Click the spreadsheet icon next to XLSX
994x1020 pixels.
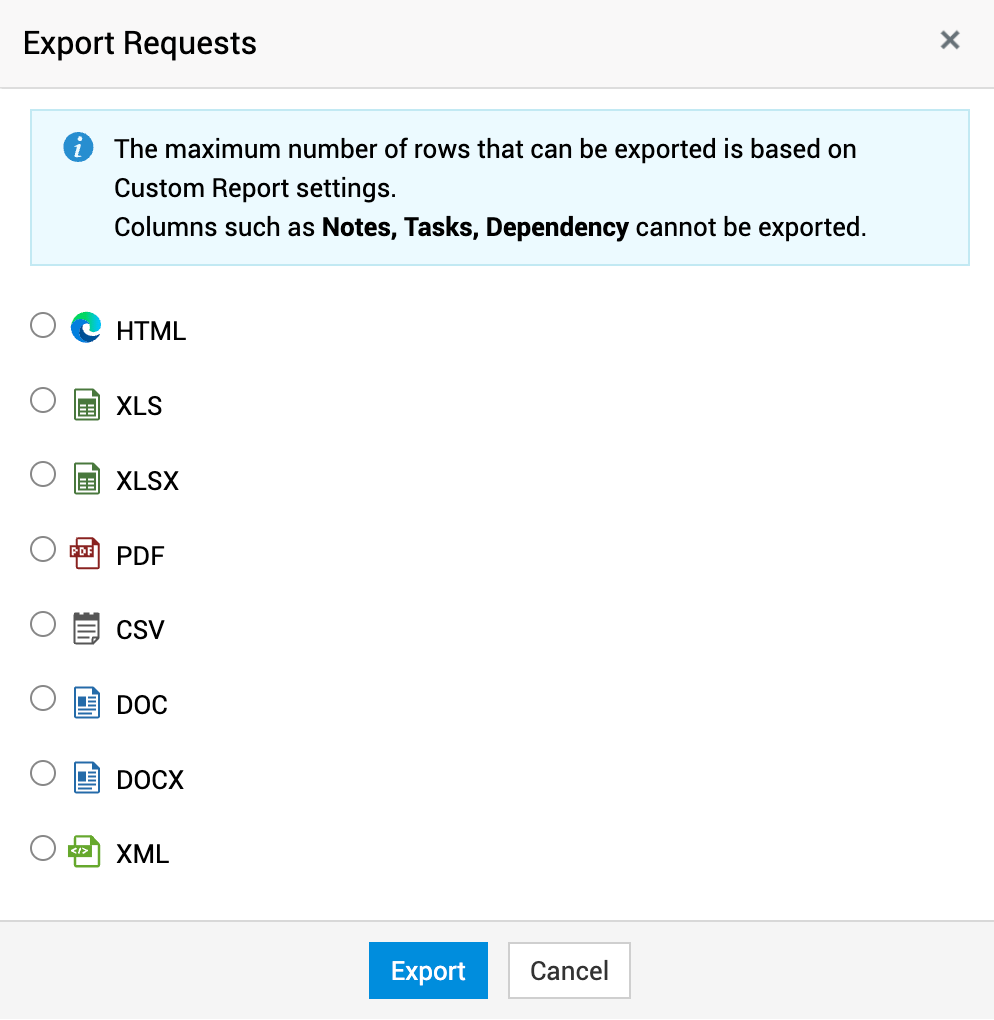87,479
